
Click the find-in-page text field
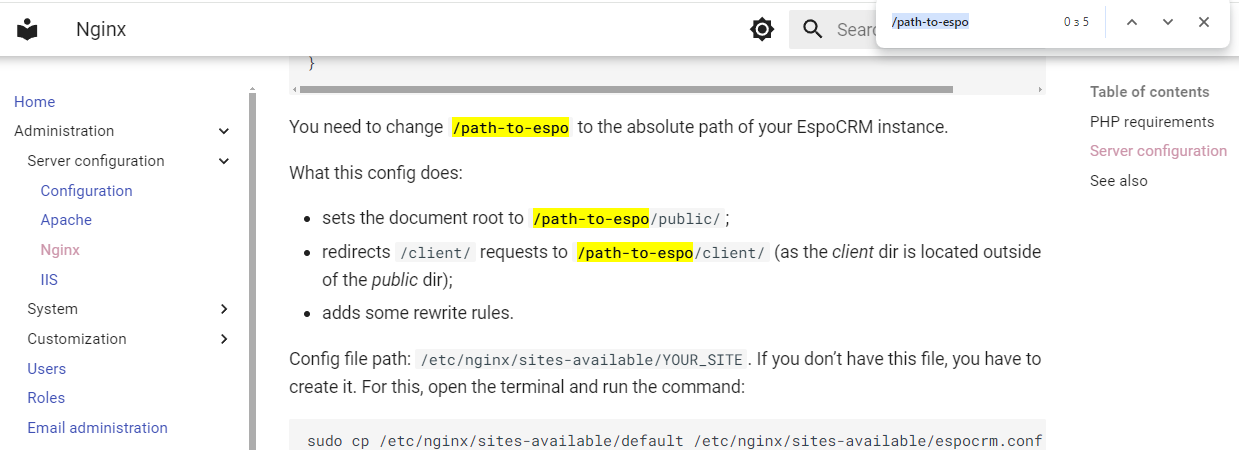coord(970,22)
